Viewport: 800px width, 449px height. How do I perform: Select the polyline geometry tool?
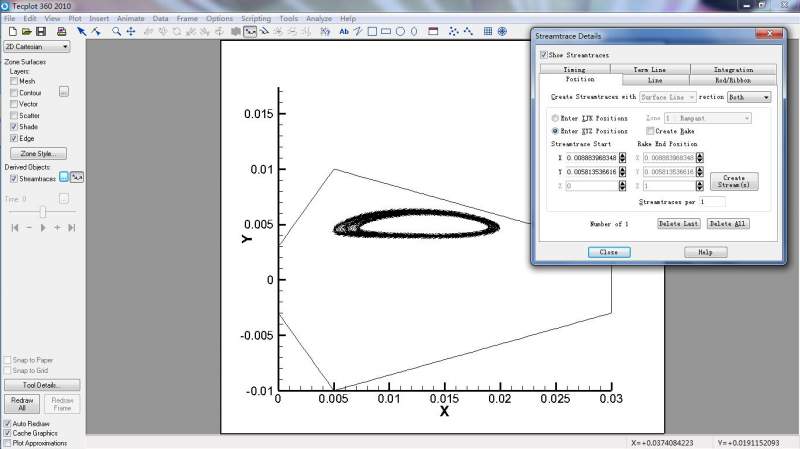coord(358,32)
